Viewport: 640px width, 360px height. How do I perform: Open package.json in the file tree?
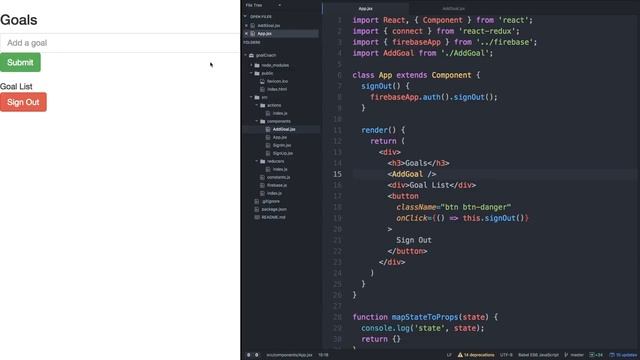[273, 209]
